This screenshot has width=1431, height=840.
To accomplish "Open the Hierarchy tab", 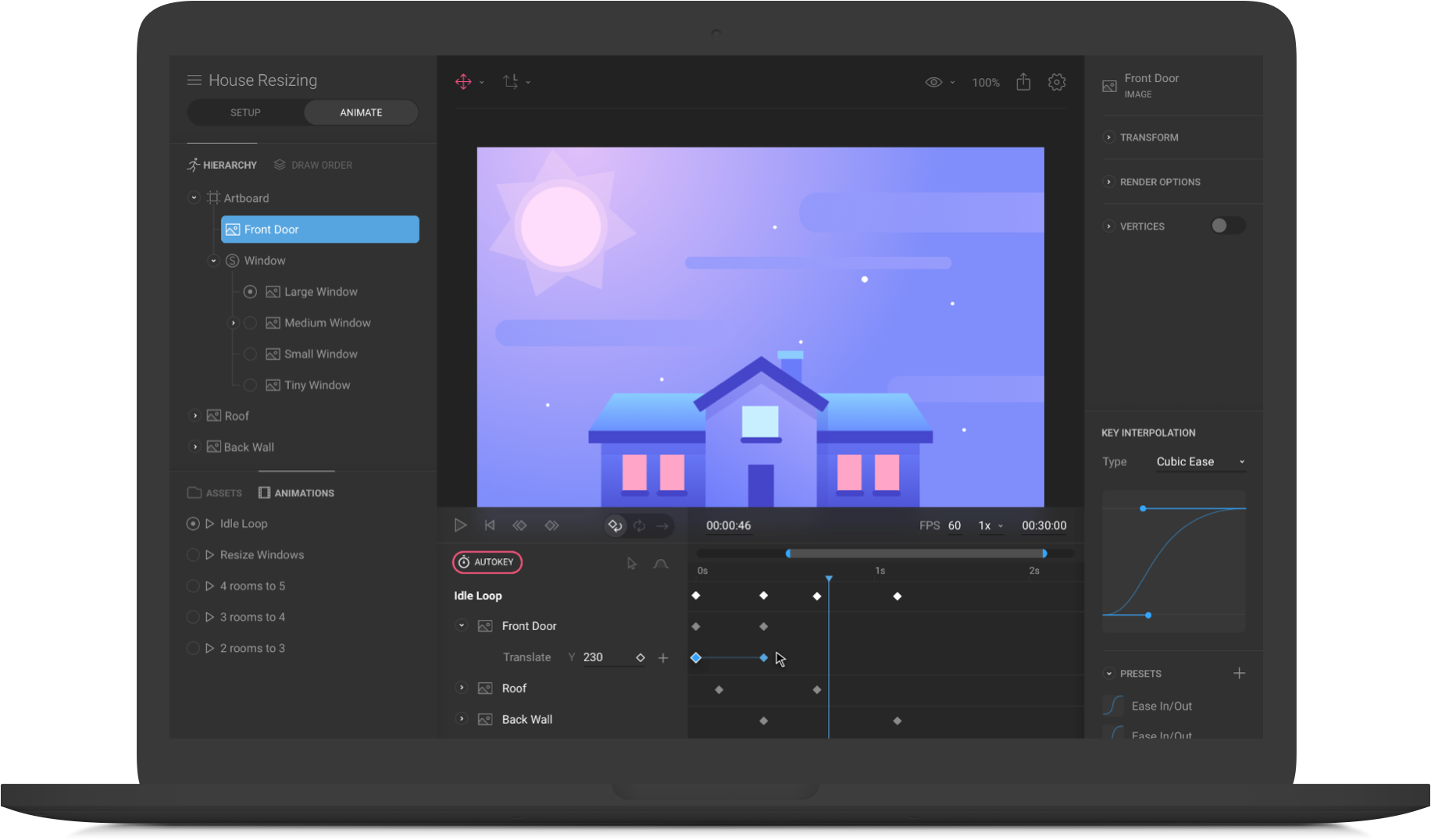I will click(x=222, y=165).
